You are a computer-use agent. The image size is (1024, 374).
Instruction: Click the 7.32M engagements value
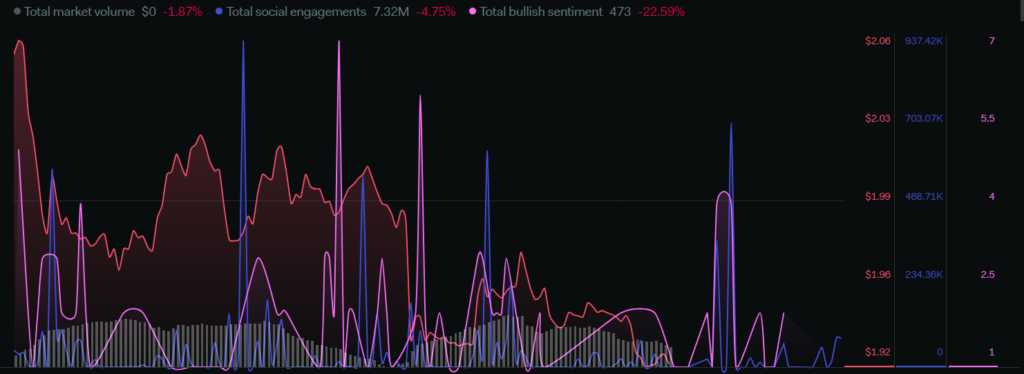coord(391,12)
